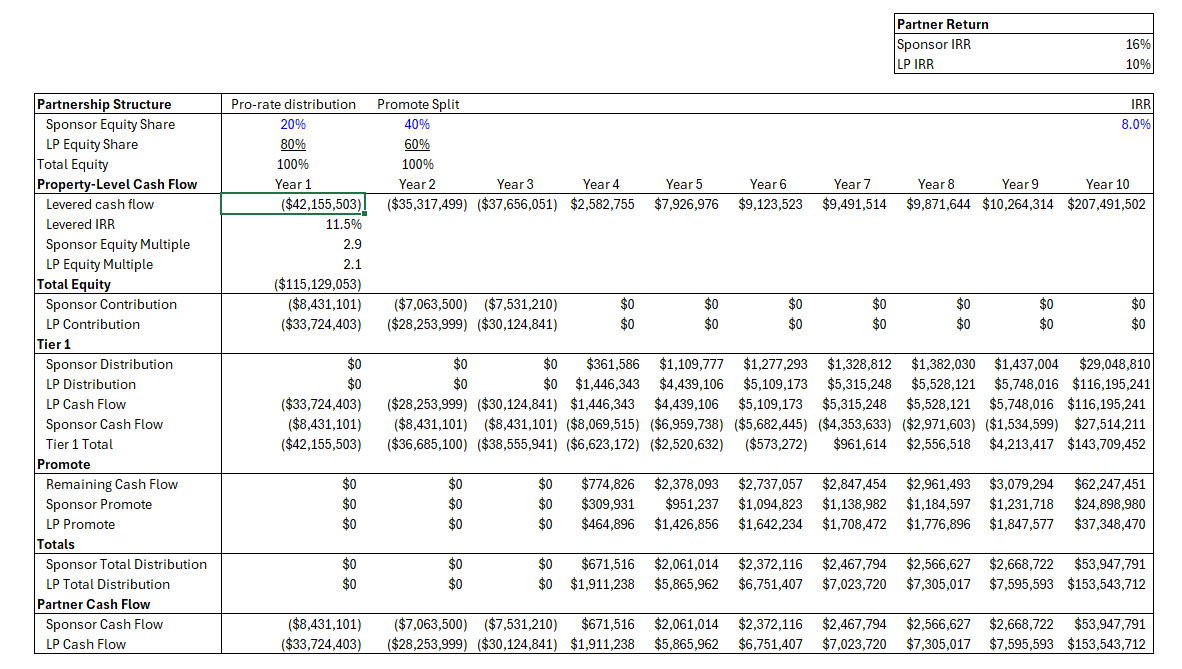Select Year 5 LP Promote $1,426,856
The image size is (1182, 669).
(x=686, y=524)
